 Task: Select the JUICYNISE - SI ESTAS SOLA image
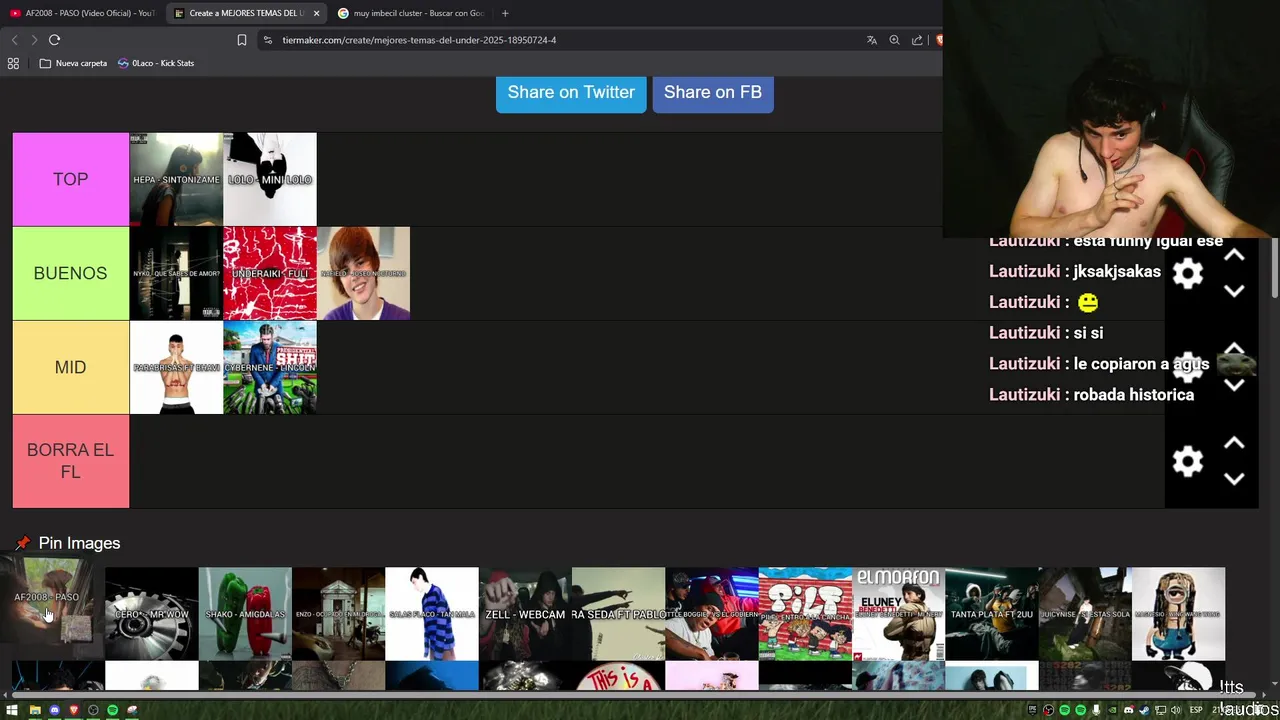pyautogui.click(x=1085, y=614)
